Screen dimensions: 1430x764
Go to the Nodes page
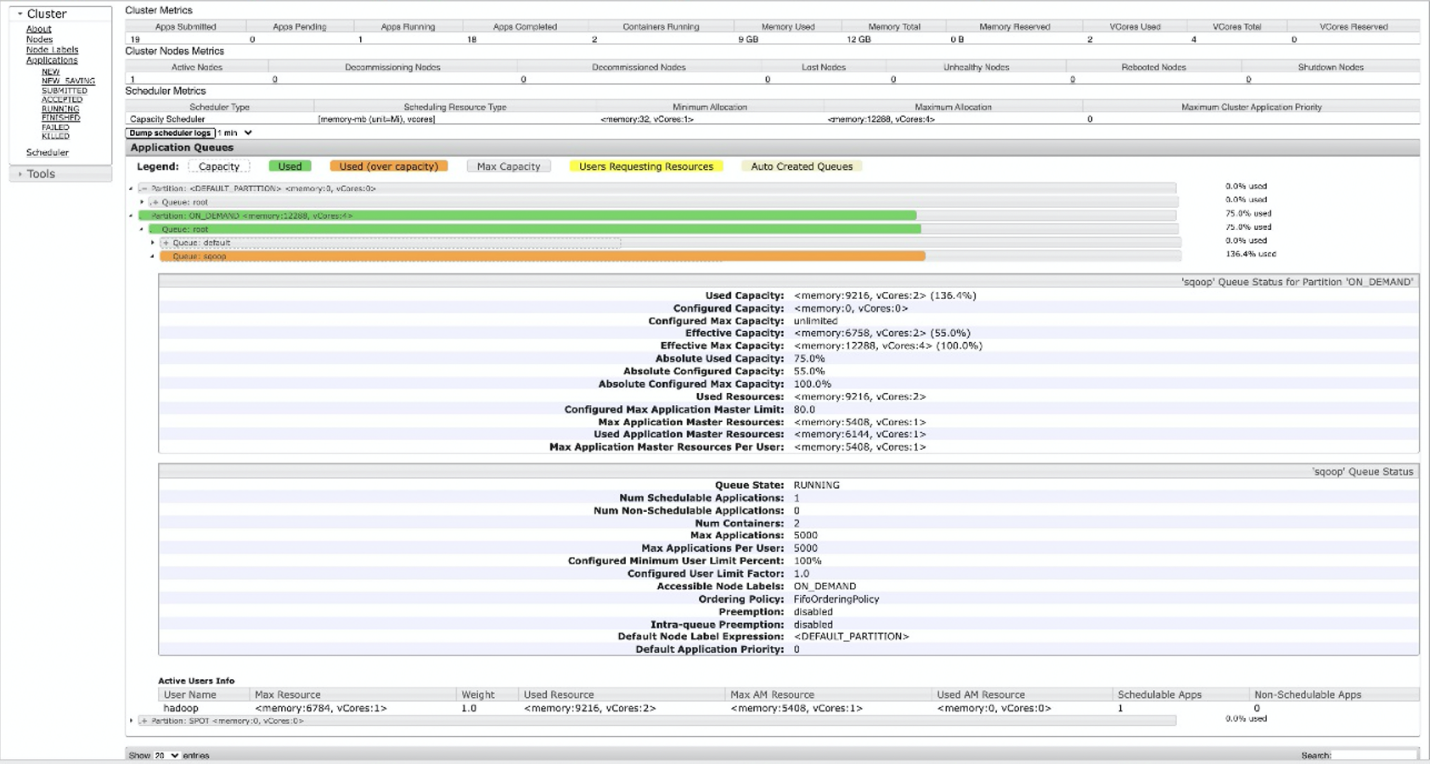[40, 39]
